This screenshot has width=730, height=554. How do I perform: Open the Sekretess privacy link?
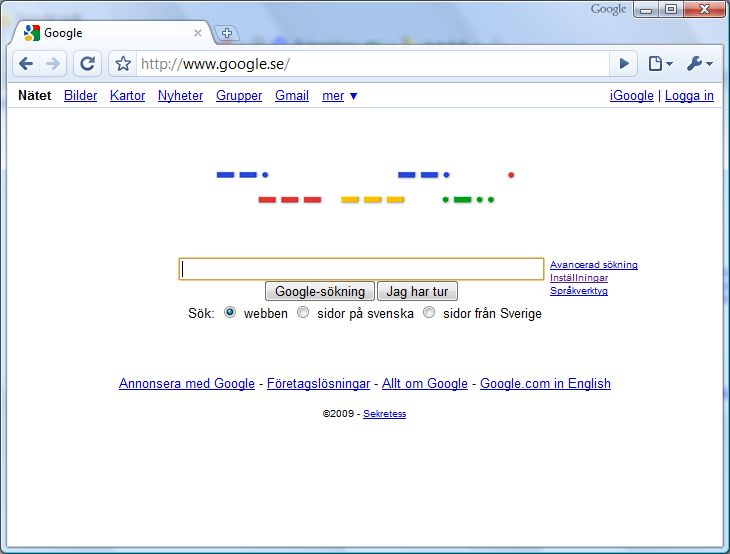pos(385,413)
